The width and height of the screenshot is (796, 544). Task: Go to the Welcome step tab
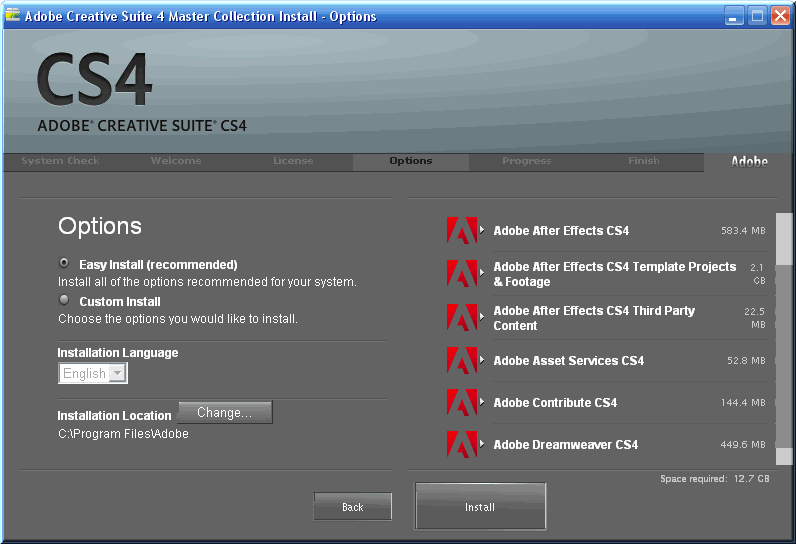(x=176, y=161)
